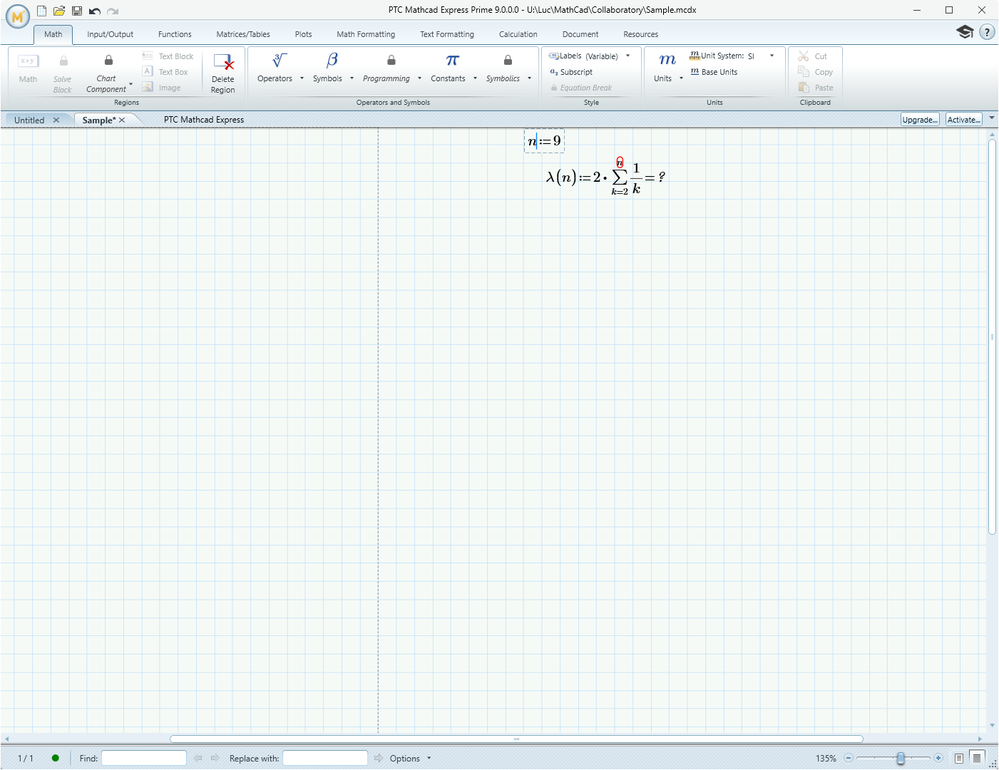Click the zoom slider handle
The image size is (999, 770).
(x=901, y=759)
